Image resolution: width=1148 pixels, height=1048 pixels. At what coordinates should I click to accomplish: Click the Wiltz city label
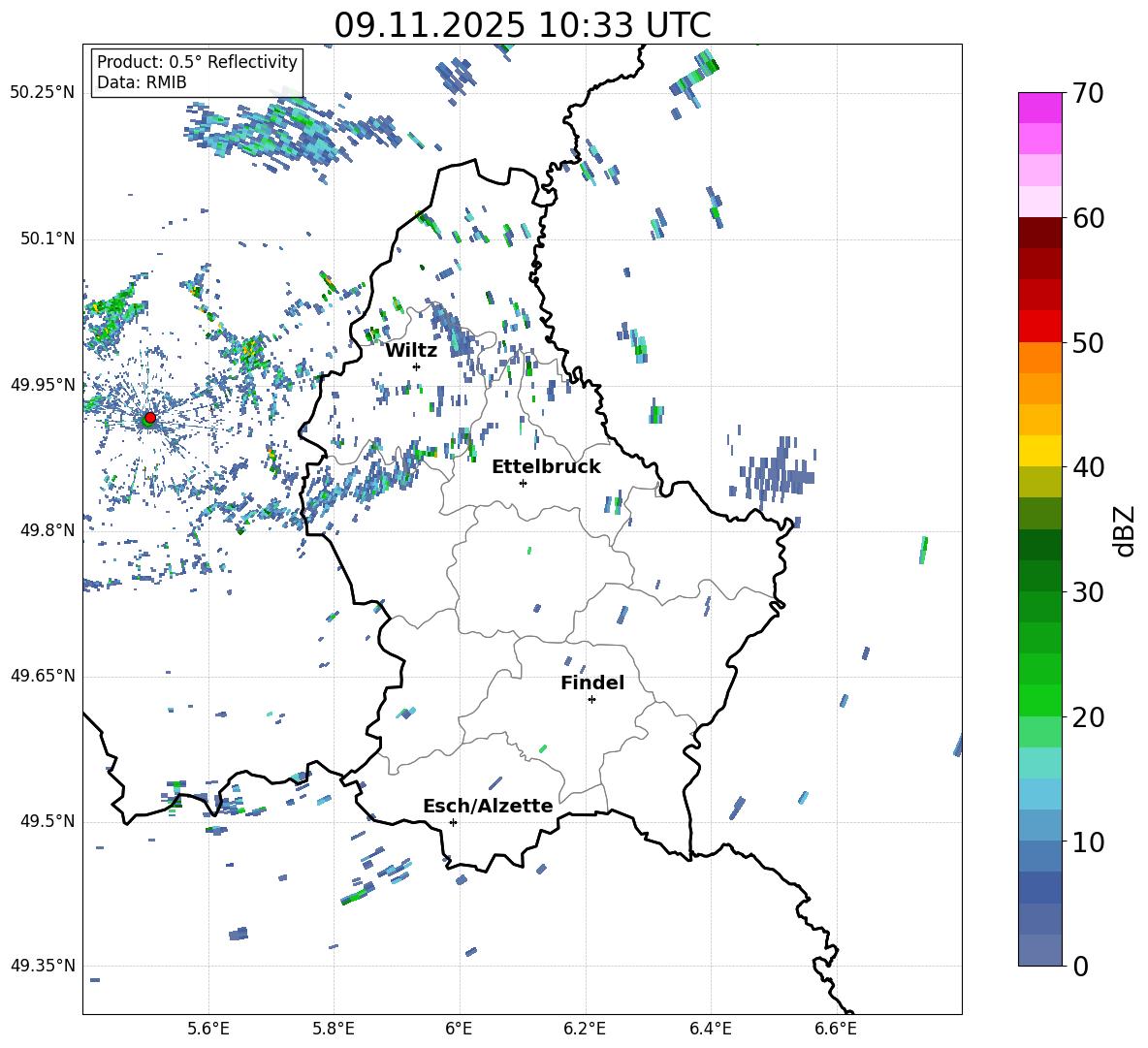(411, 351)
